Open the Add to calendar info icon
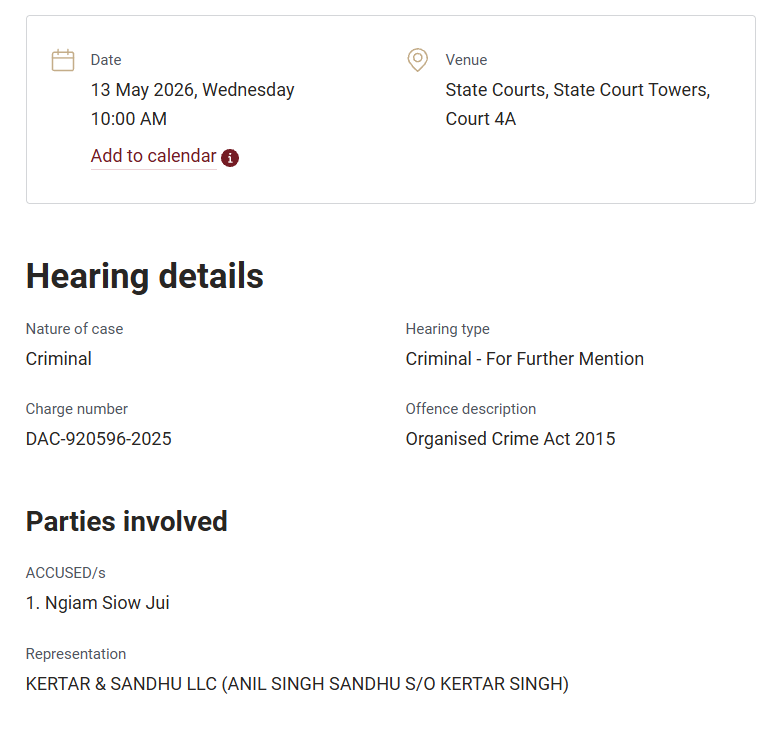The image size is (769, 730). 230,158
